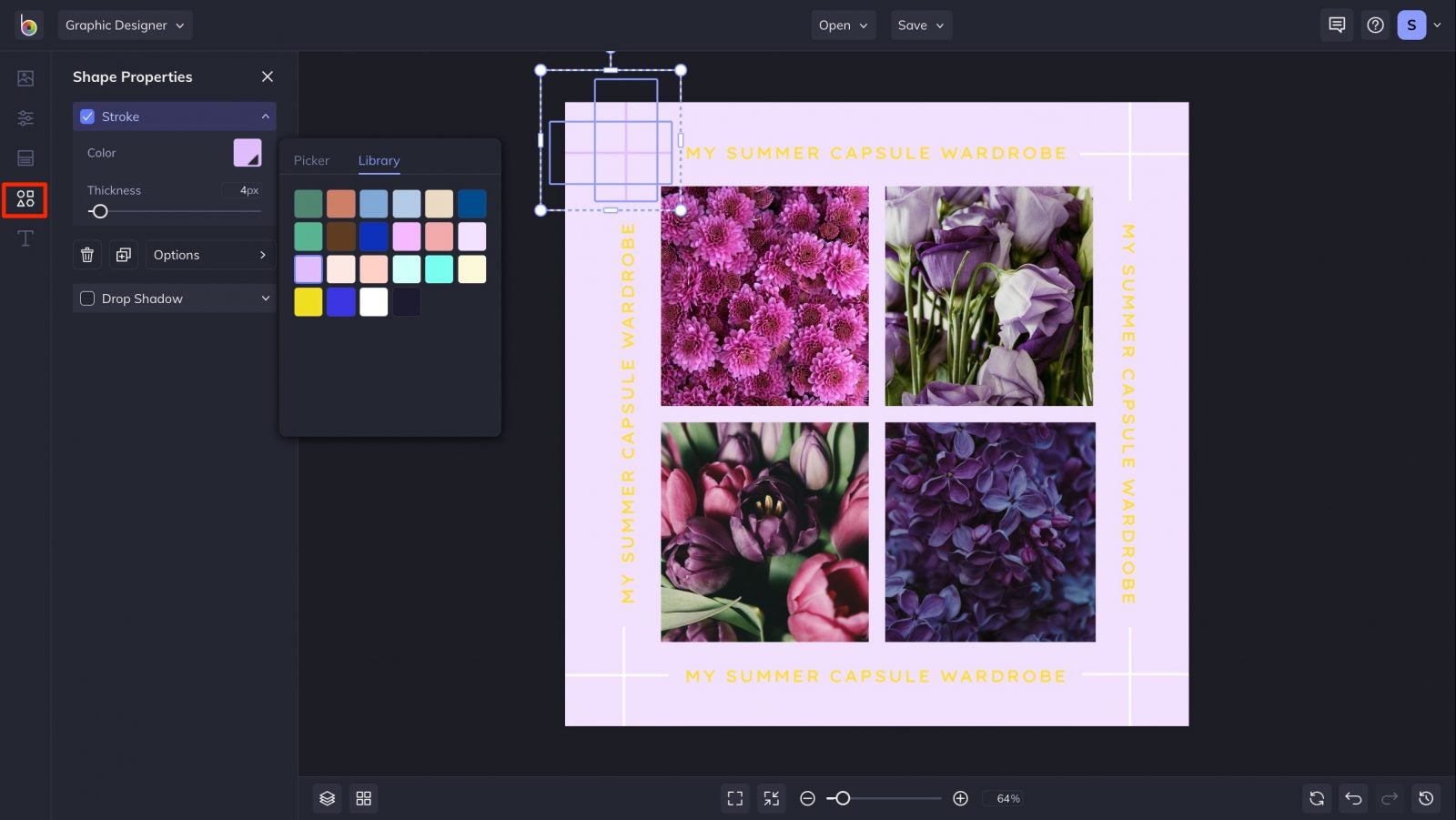Expand the Drop Shadow section
Image resolution: width=1456 pixels, height=820 pixels.
265,299
